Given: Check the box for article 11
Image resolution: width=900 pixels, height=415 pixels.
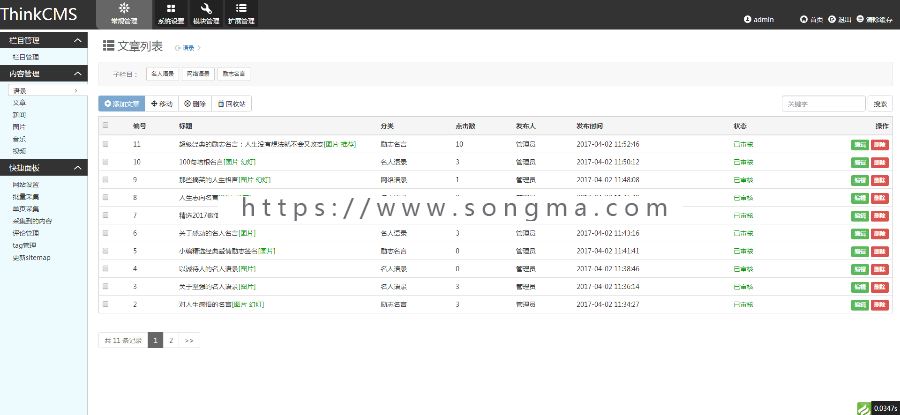Looking at the screenshot, I should [106, 144].
